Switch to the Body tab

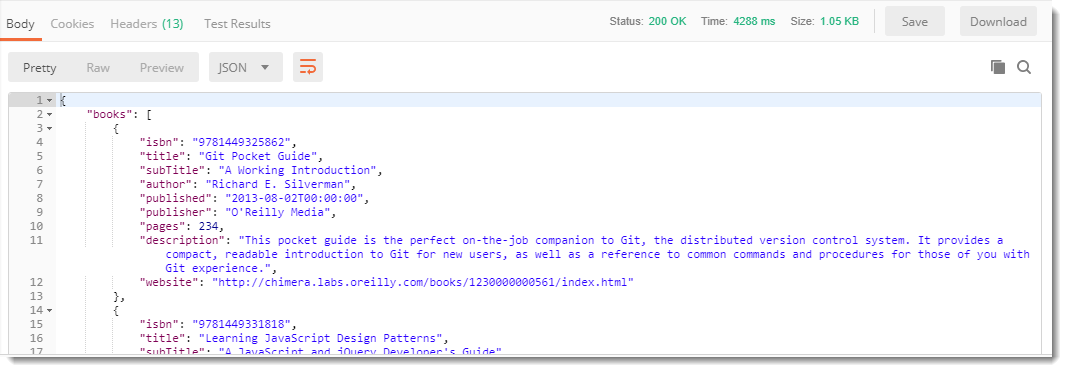(20, 24)
